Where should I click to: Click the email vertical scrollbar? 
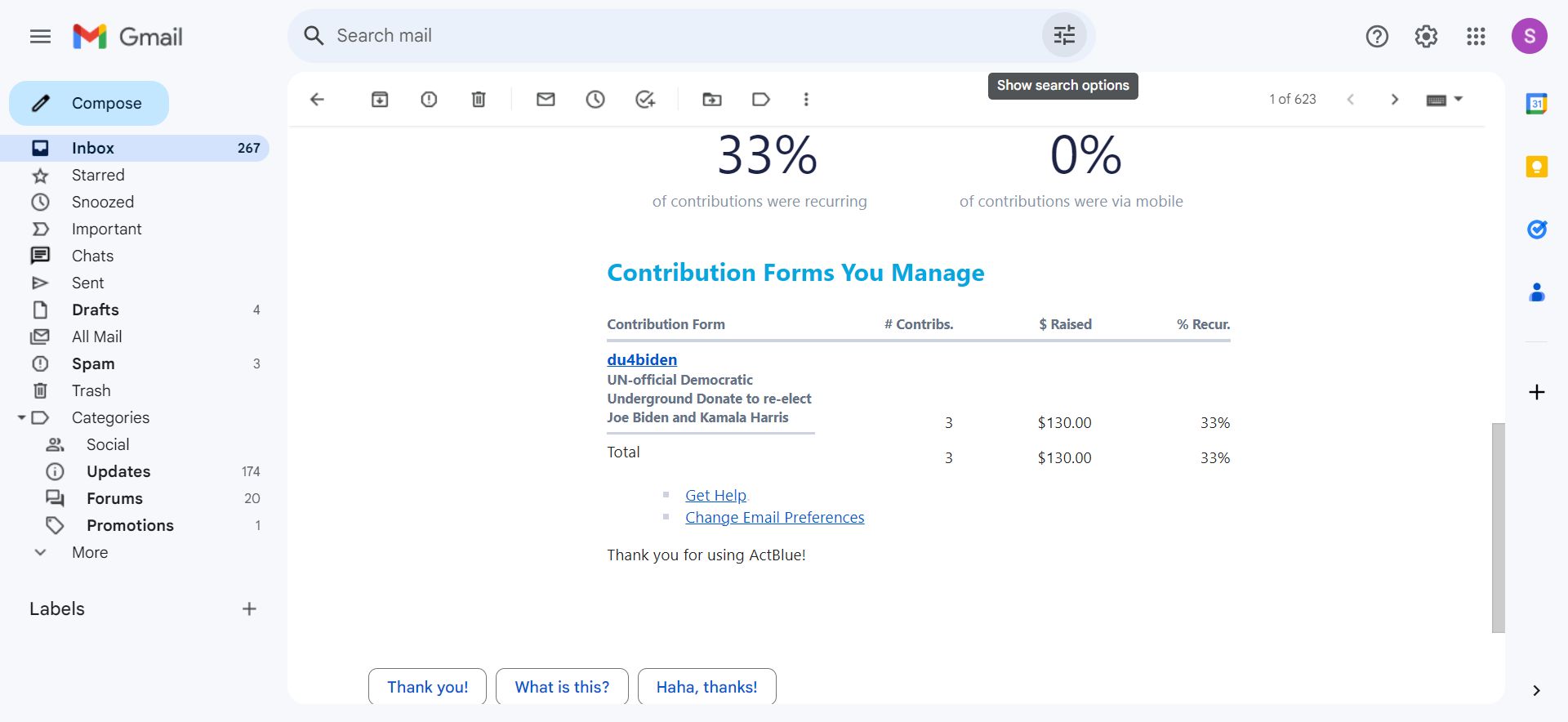(1498, 527)
